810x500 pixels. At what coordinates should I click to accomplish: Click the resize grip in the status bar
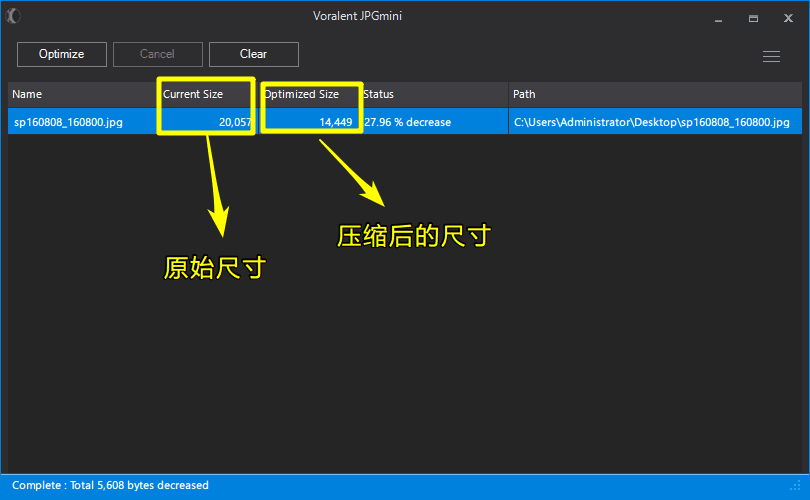[x=797, y=487]
